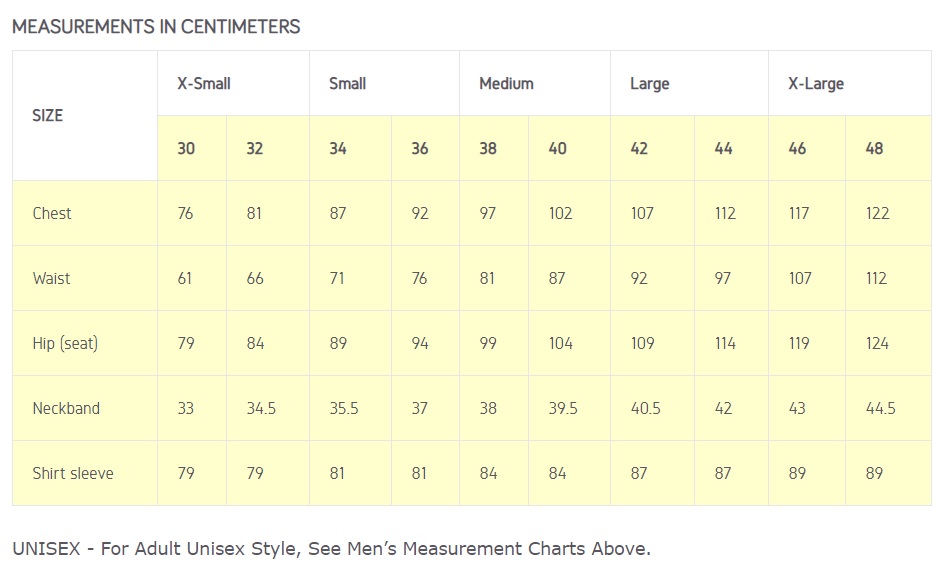This screenshot has width=947, height=581.
Task: Select the X-Large size column header
Action: [x=815, y=84]
